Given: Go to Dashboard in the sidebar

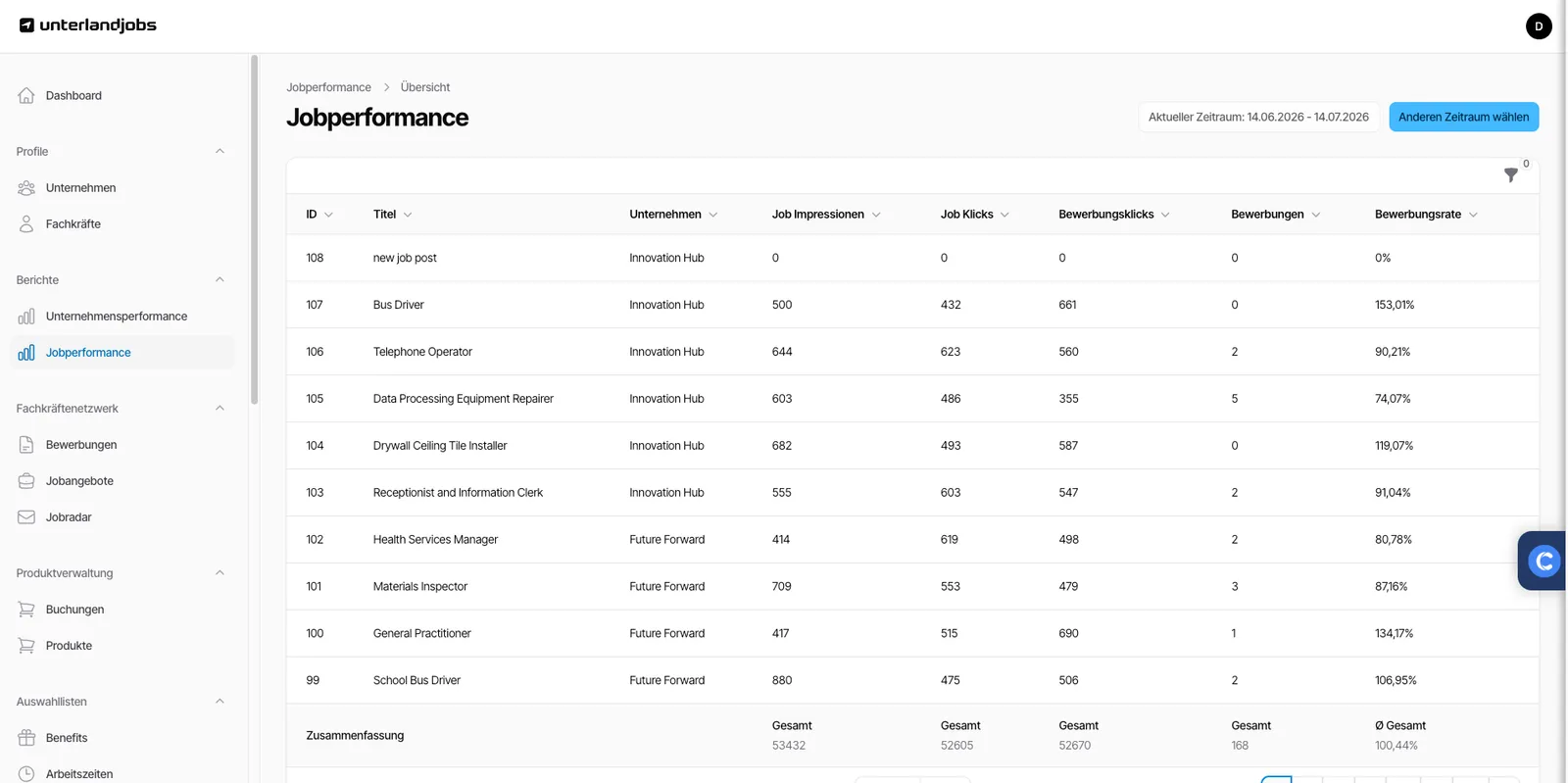Looking at the screenshot, I should point(73,95).
